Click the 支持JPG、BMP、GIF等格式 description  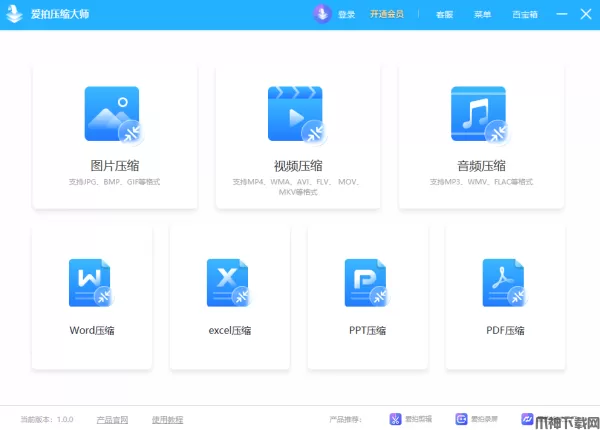tap(114, 182)
